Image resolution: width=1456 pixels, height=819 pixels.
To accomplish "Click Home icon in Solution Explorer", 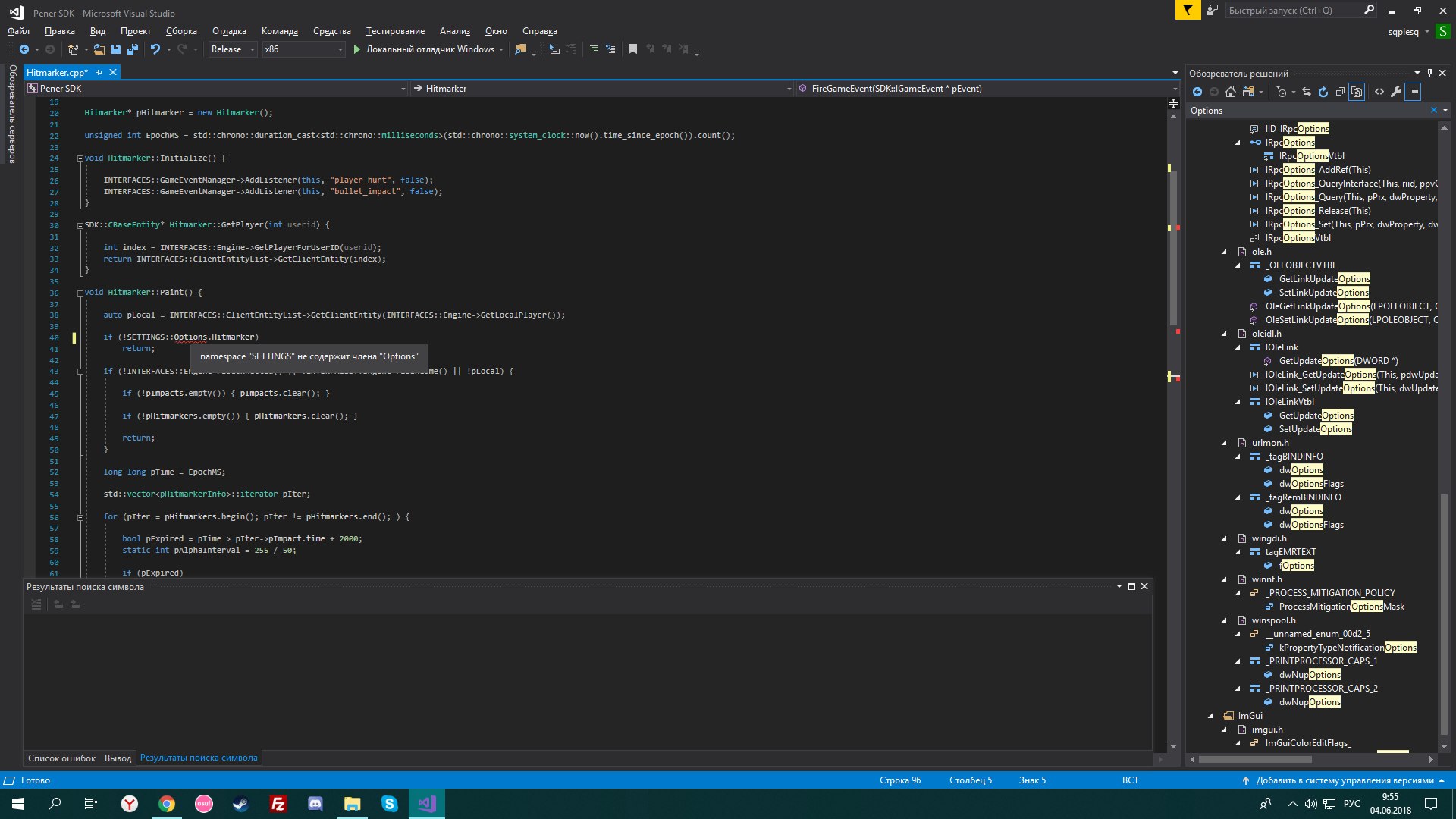I will click(1230, 92).
